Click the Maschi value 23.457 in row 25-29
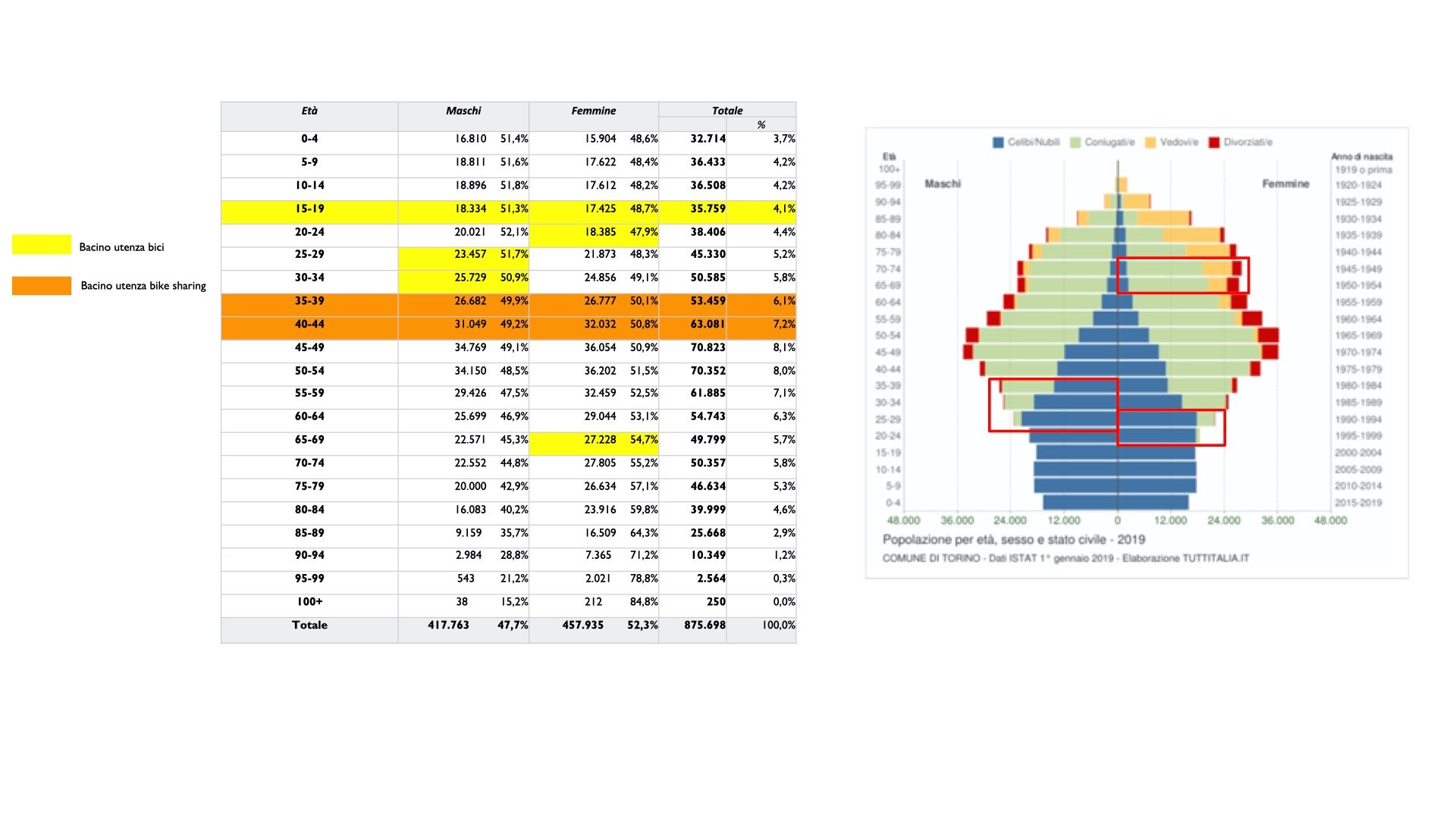 (470, 254)
